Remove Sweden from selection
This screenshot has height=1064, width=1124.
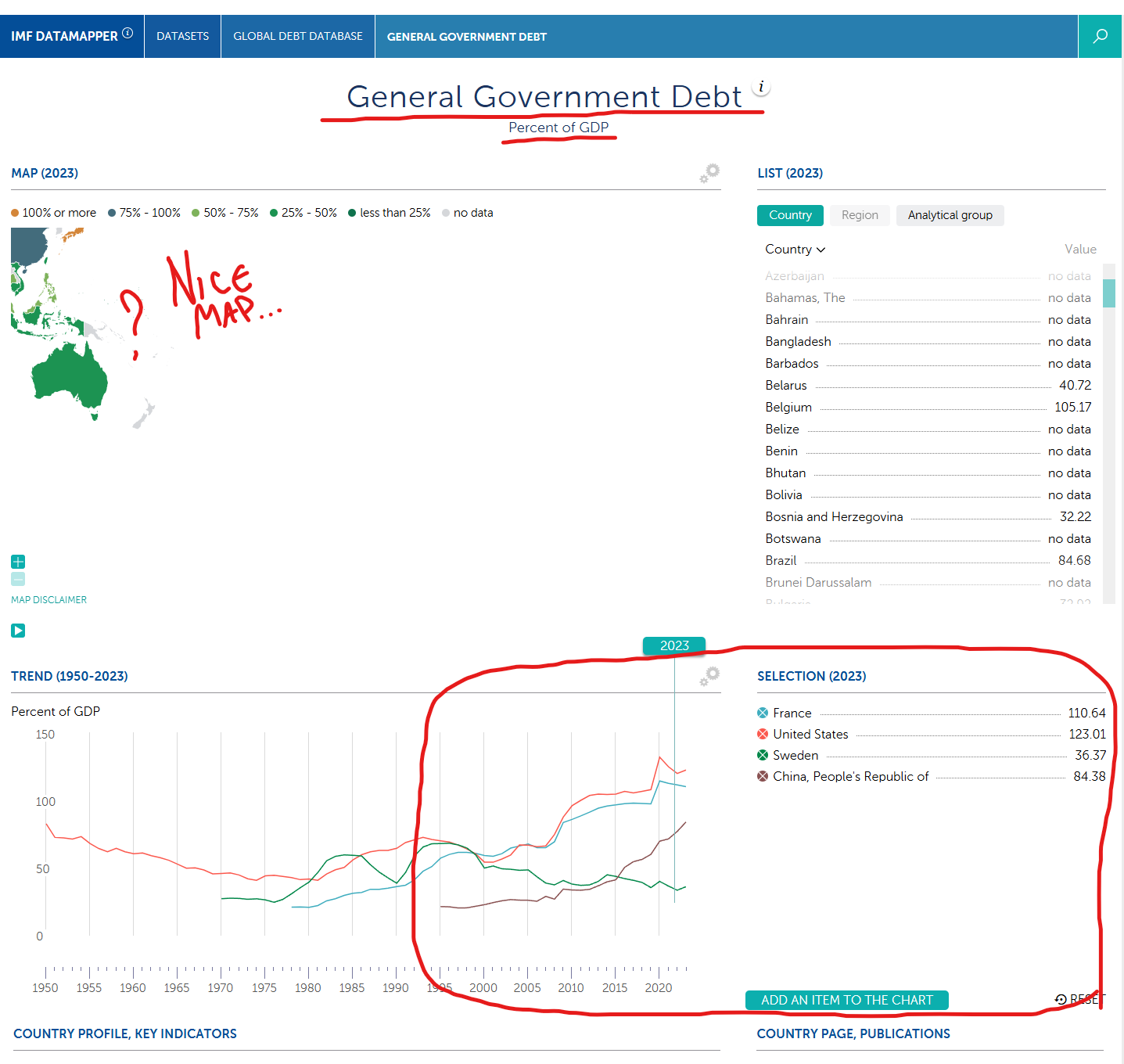[x=763, y=755]
